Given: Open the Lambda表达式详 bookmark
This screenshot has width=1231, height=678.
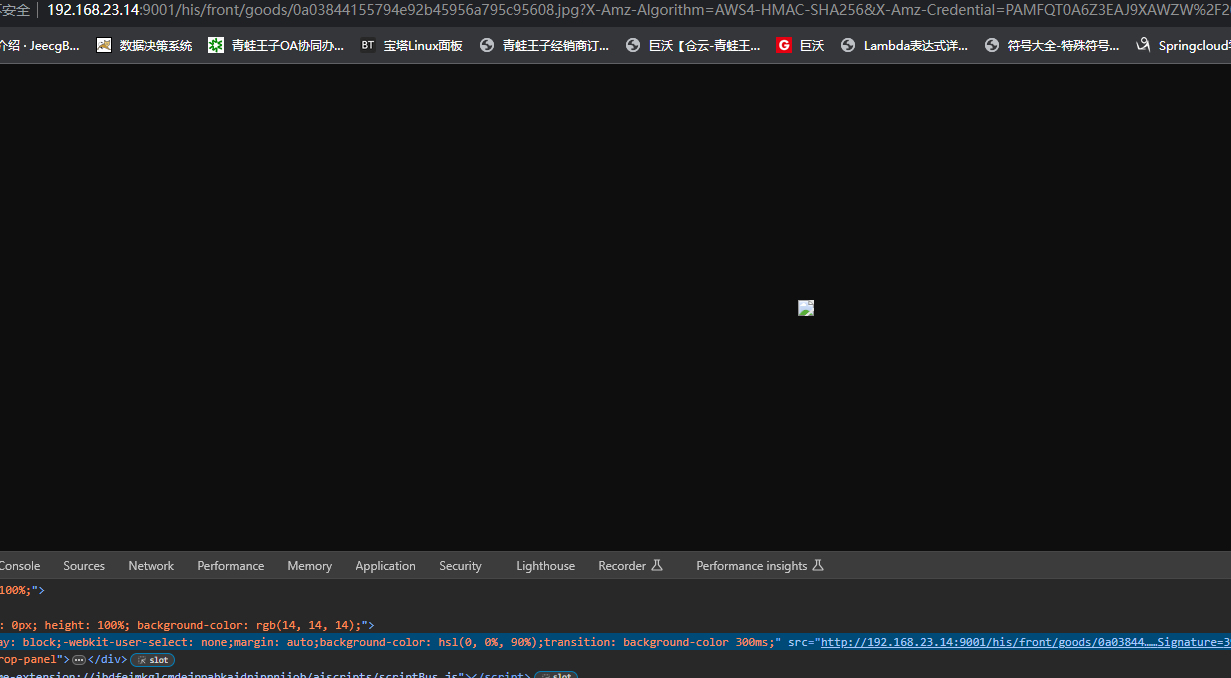Looking at the screenshot, I should [x=904, y=46].
